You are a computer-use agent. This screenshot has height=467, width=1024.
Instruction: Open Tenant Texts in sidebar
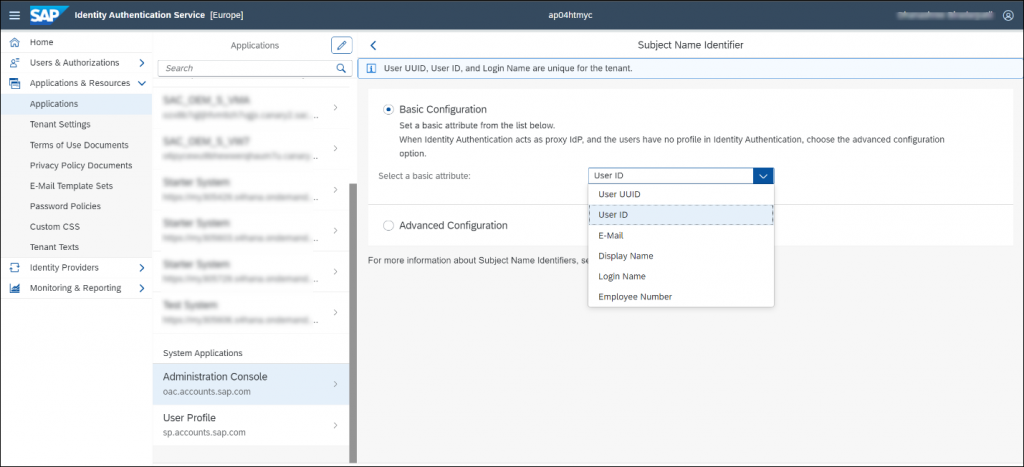click(x=76, y=248)
